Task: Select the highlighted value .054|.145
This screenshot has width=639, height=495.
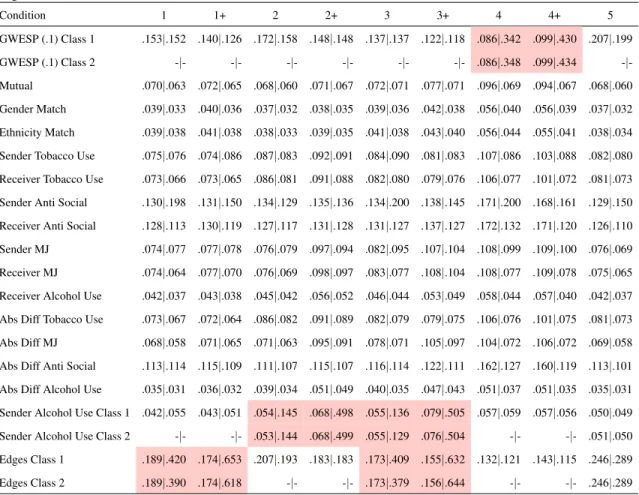Action: click(275, 413)
